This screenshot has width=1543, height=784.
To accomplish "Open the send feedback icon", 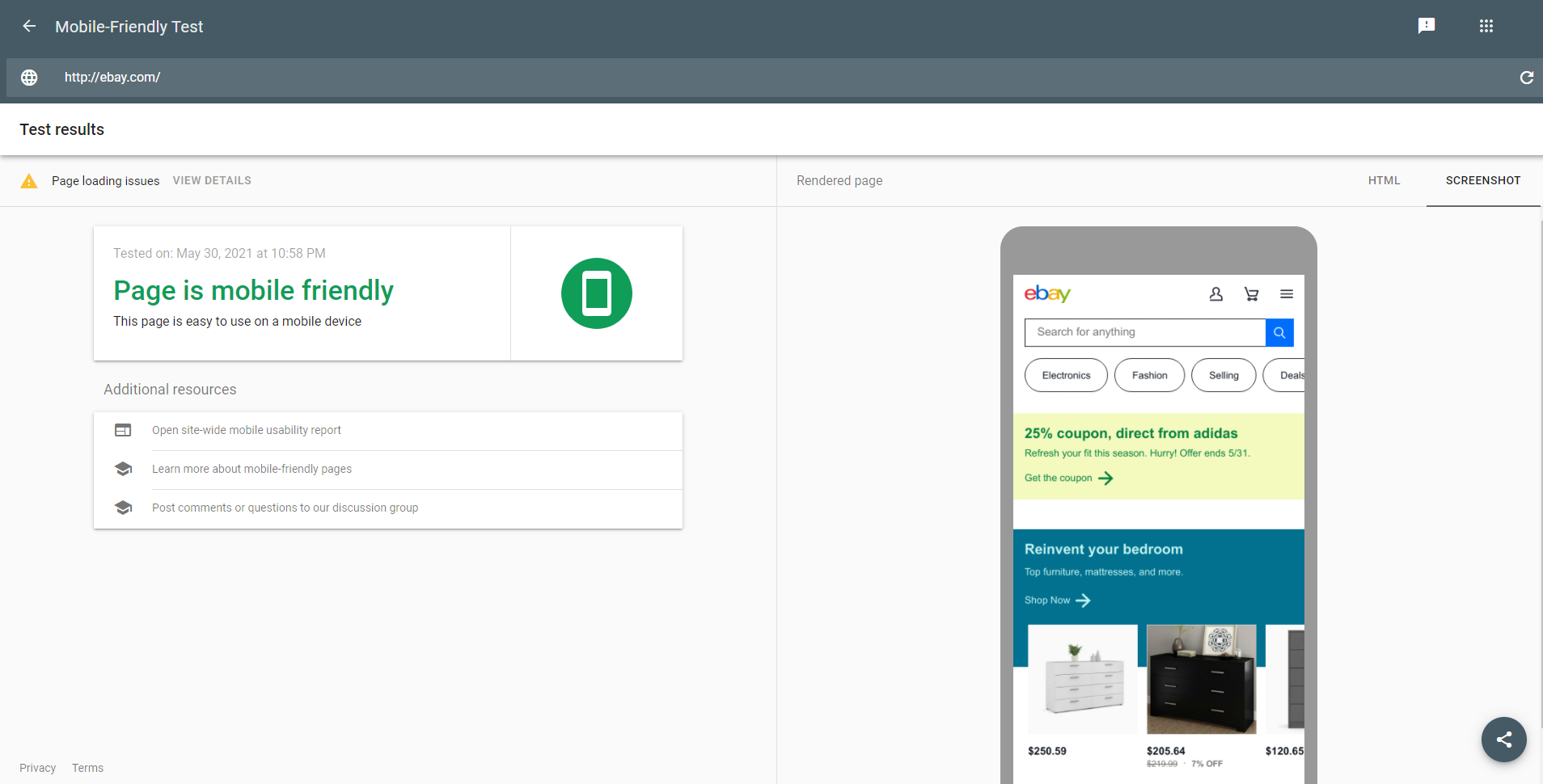I will 1427,26.
